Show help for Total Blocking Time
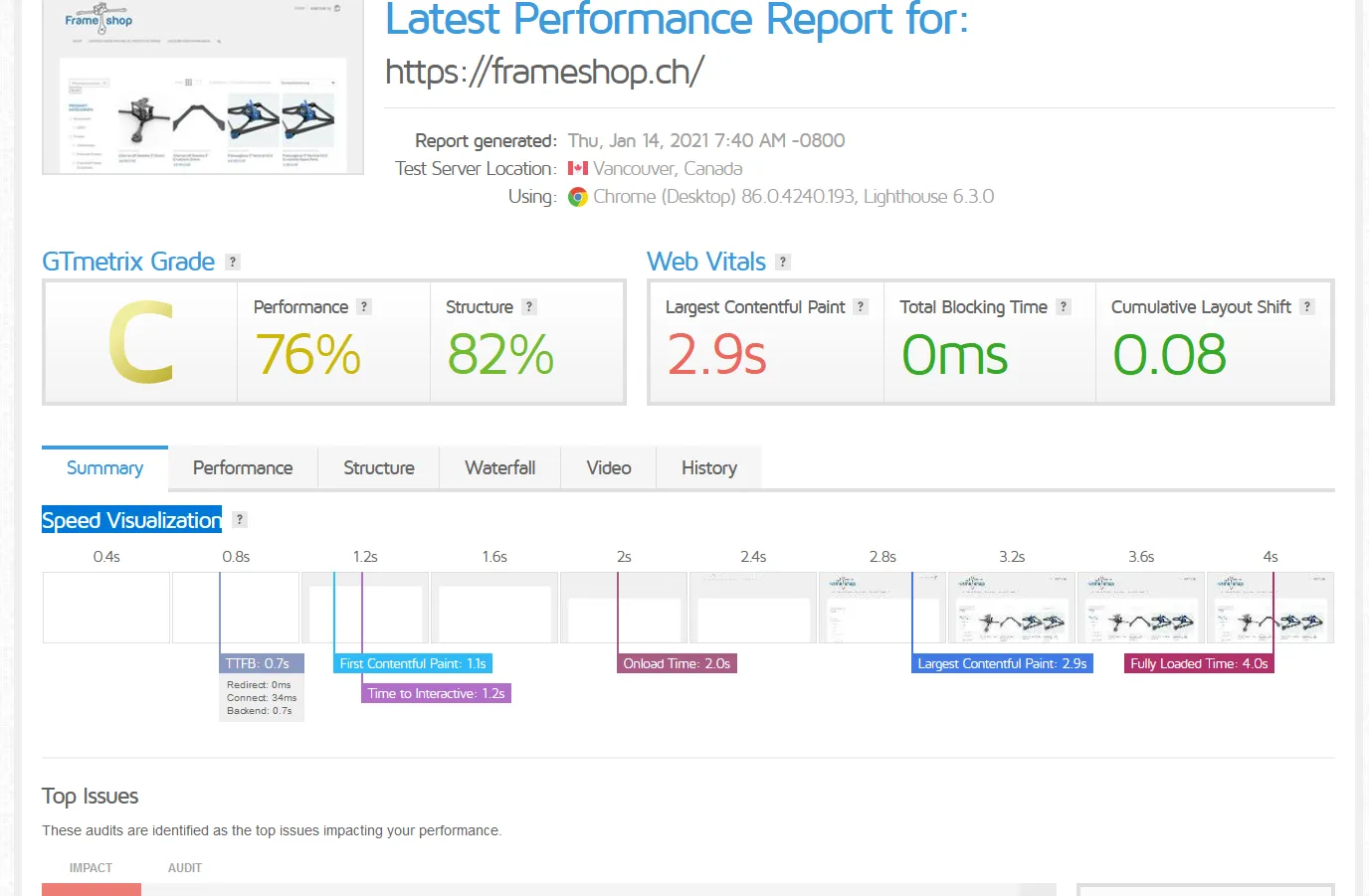Viewport: 1369px width, 896px height. point(1064,307)
